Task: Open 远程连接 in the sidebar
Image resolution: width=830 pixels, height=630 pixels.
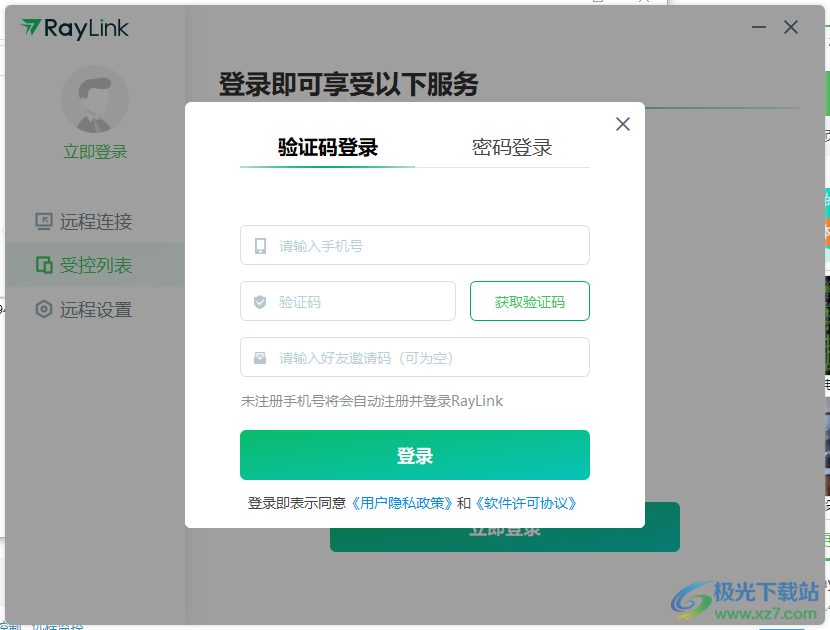Action: click(95, 221)
